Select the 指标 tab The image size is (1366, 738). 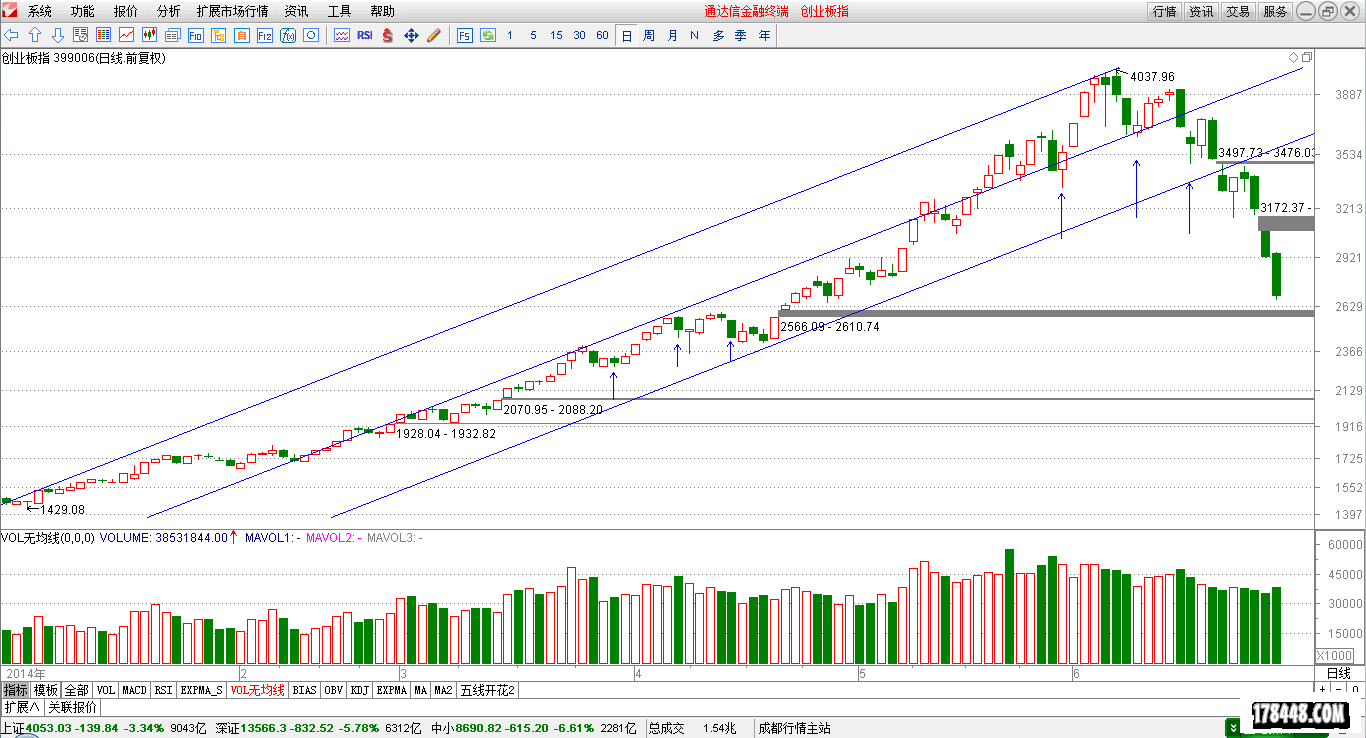(x=15, y=690)
